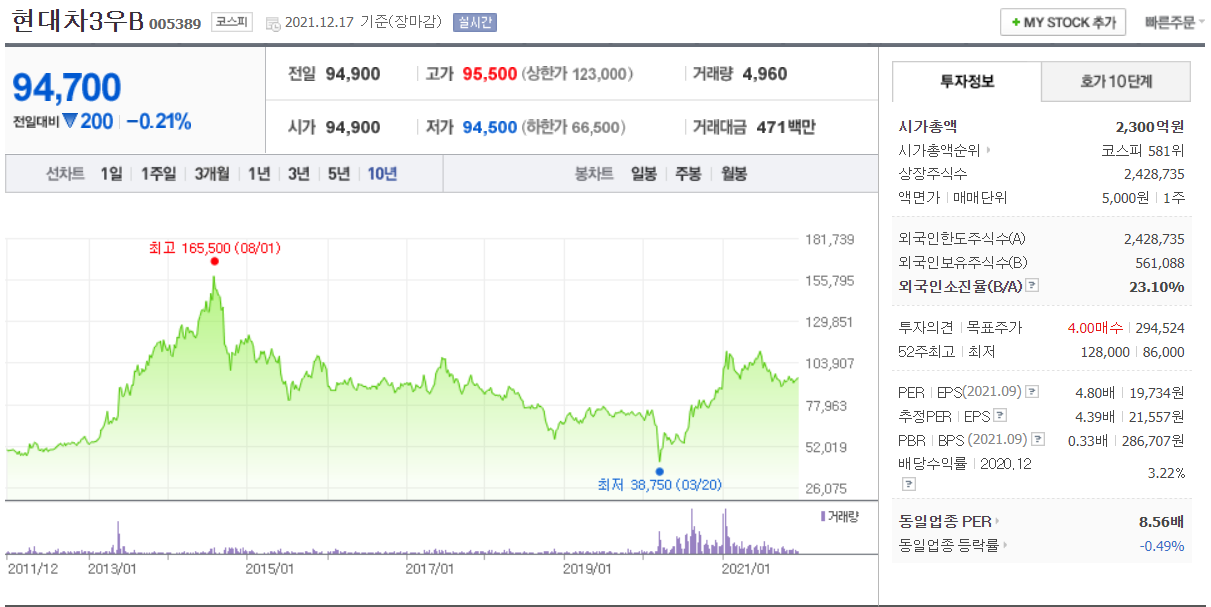Click the help icon under 배당수익률
1211x607 pixels.
click(909, 484)
